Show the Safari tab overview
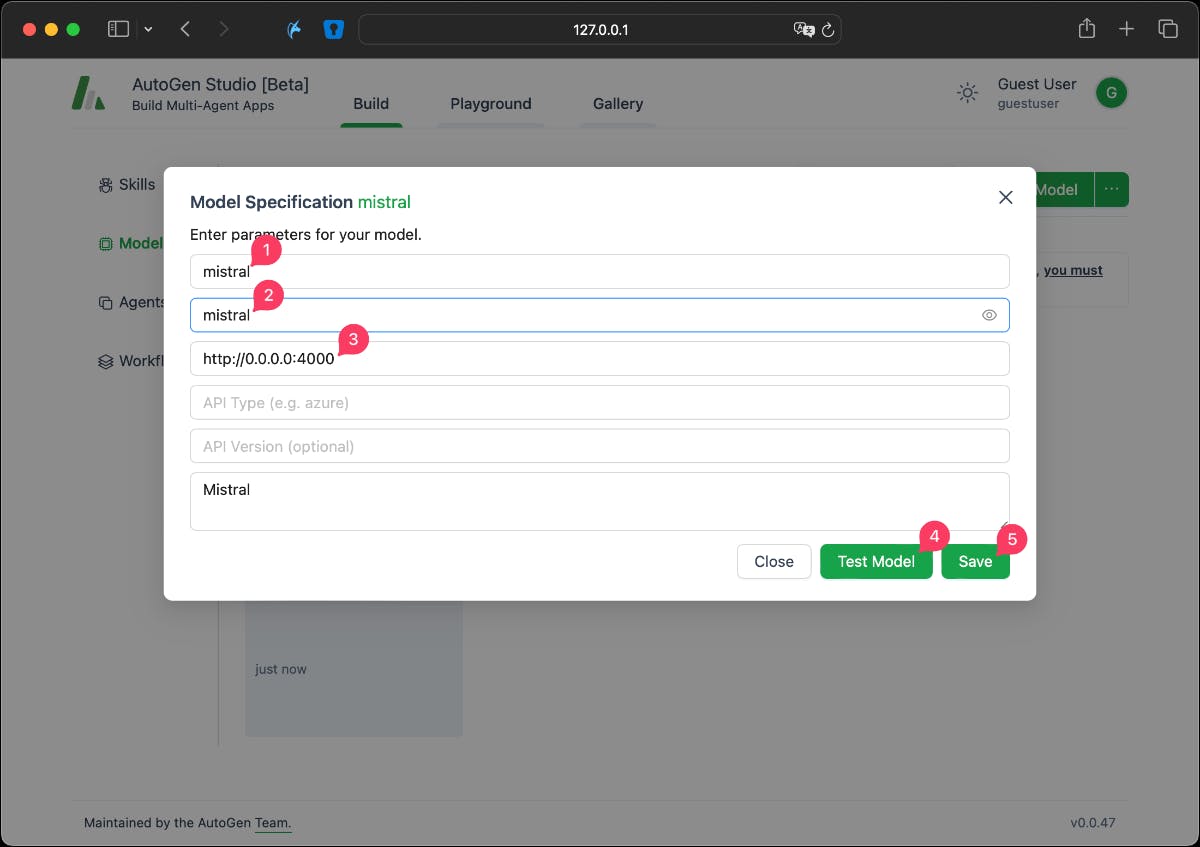 coord(1167,29)
